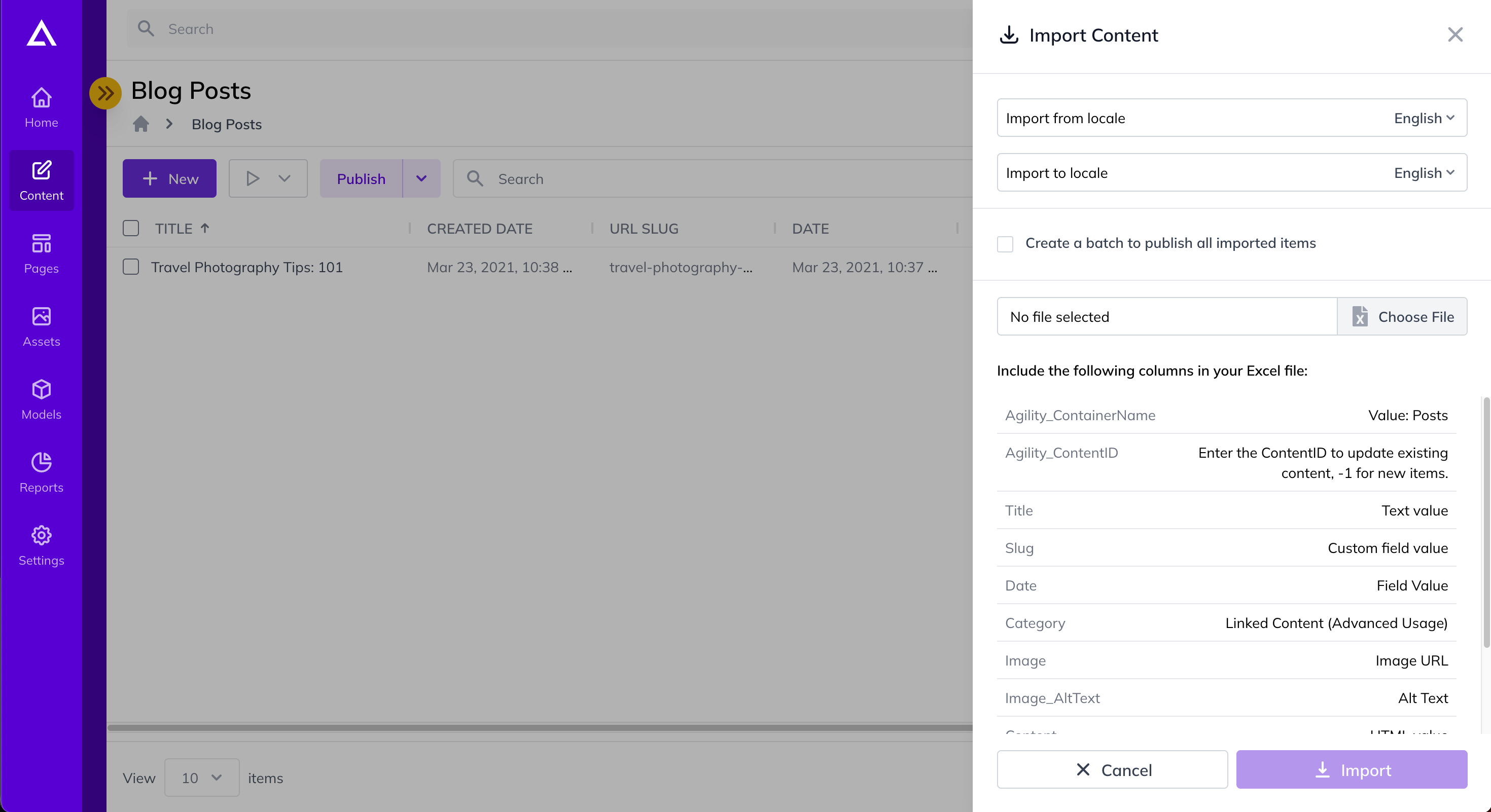Sort by URL SLUG column header

click(644, 229)
